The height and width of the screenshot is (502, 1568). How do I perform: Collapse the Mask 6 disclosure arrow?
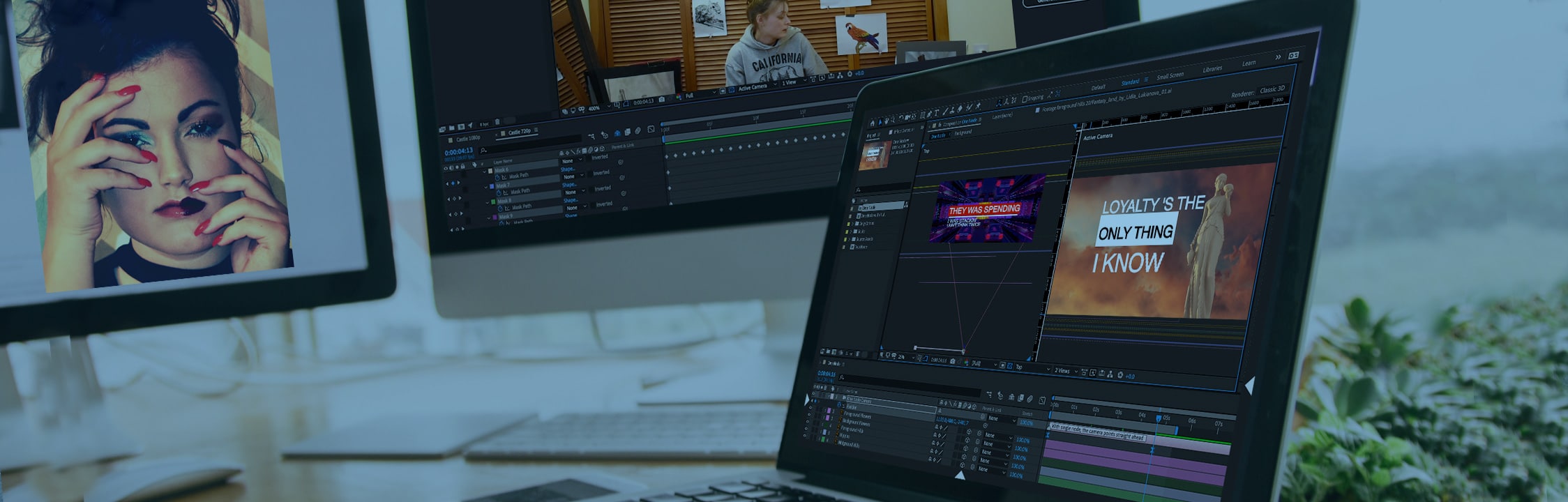pyautogui.click(x=484, y=172)
